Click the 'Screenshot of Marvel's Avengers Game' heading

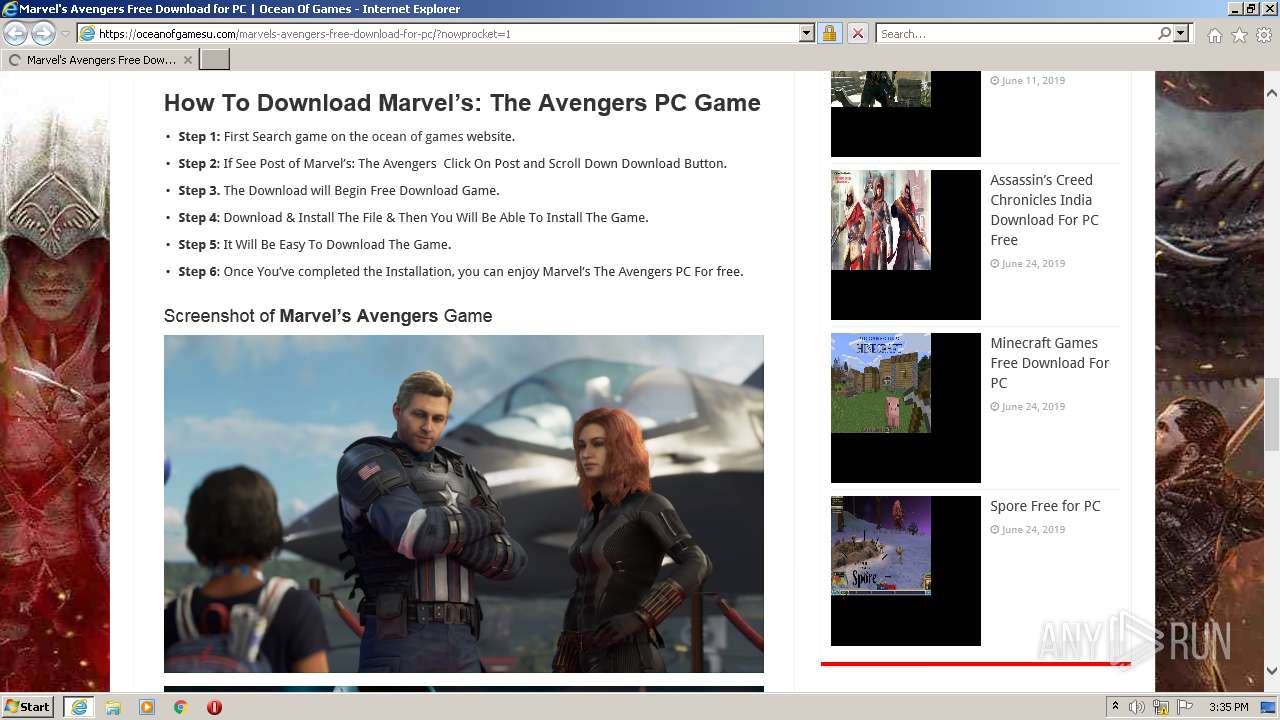[x=328, y=316]
